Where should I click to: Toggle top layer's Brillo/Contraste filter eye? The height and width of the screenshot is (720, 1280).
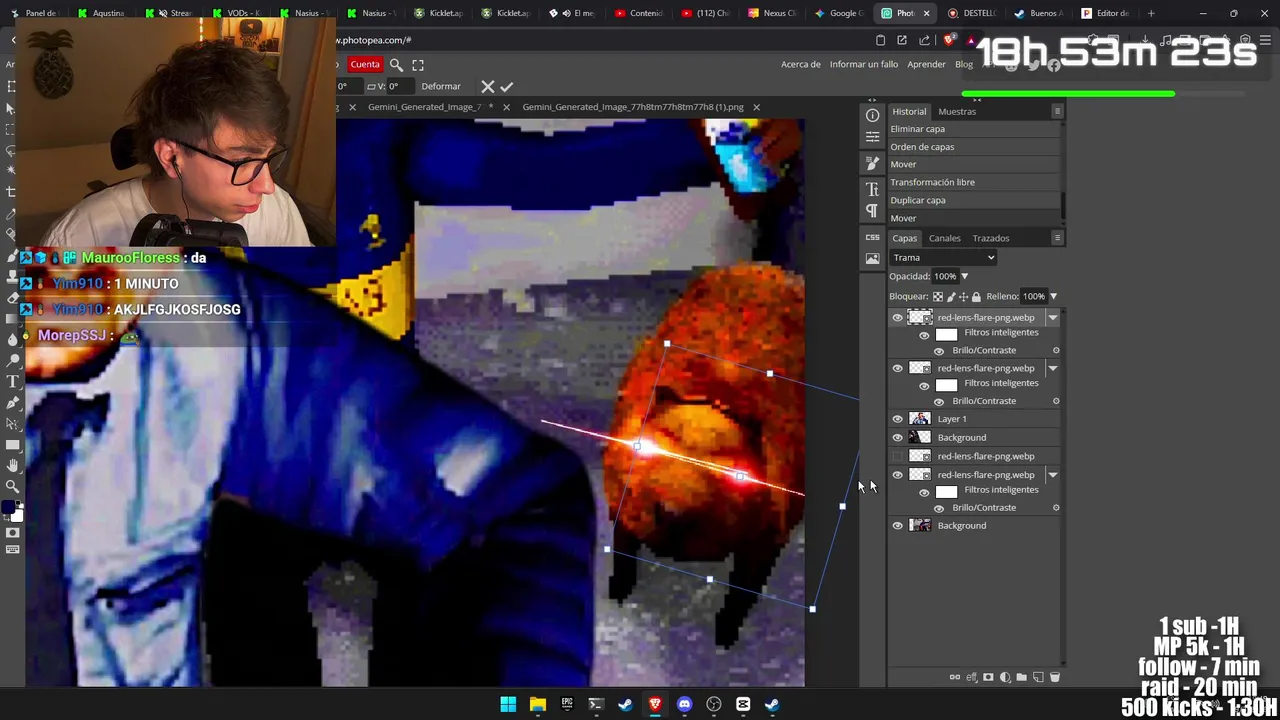938,351
